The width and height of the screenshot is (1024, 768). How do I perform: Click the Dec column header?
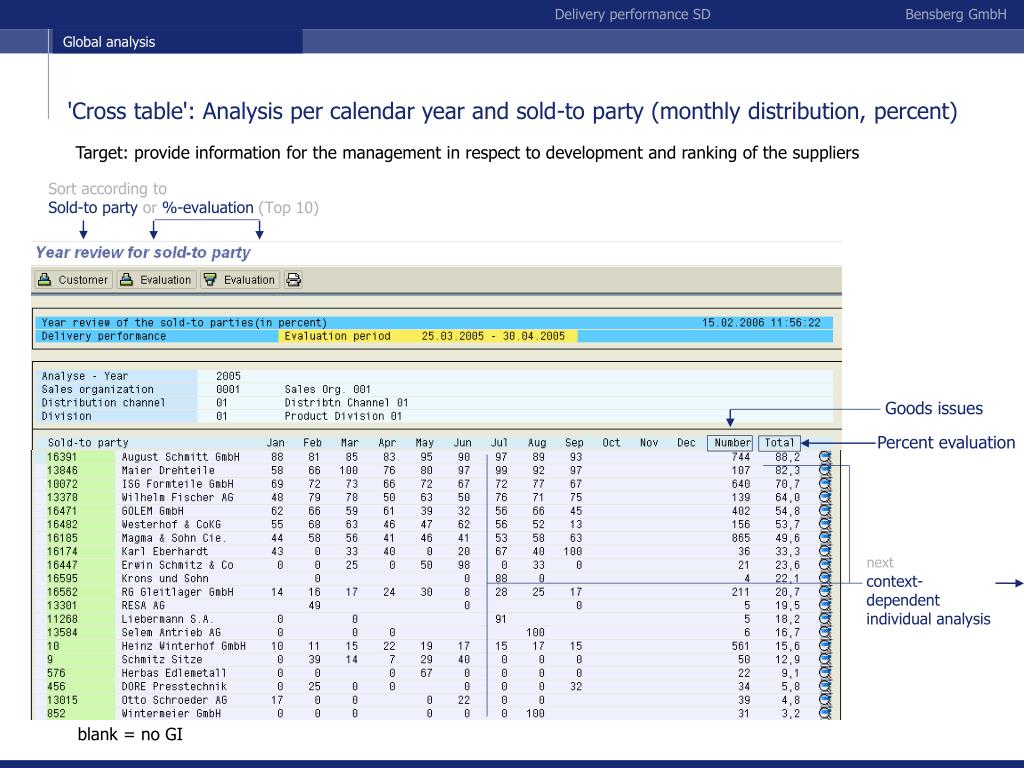pyautogui.click(x=686, y=443)
